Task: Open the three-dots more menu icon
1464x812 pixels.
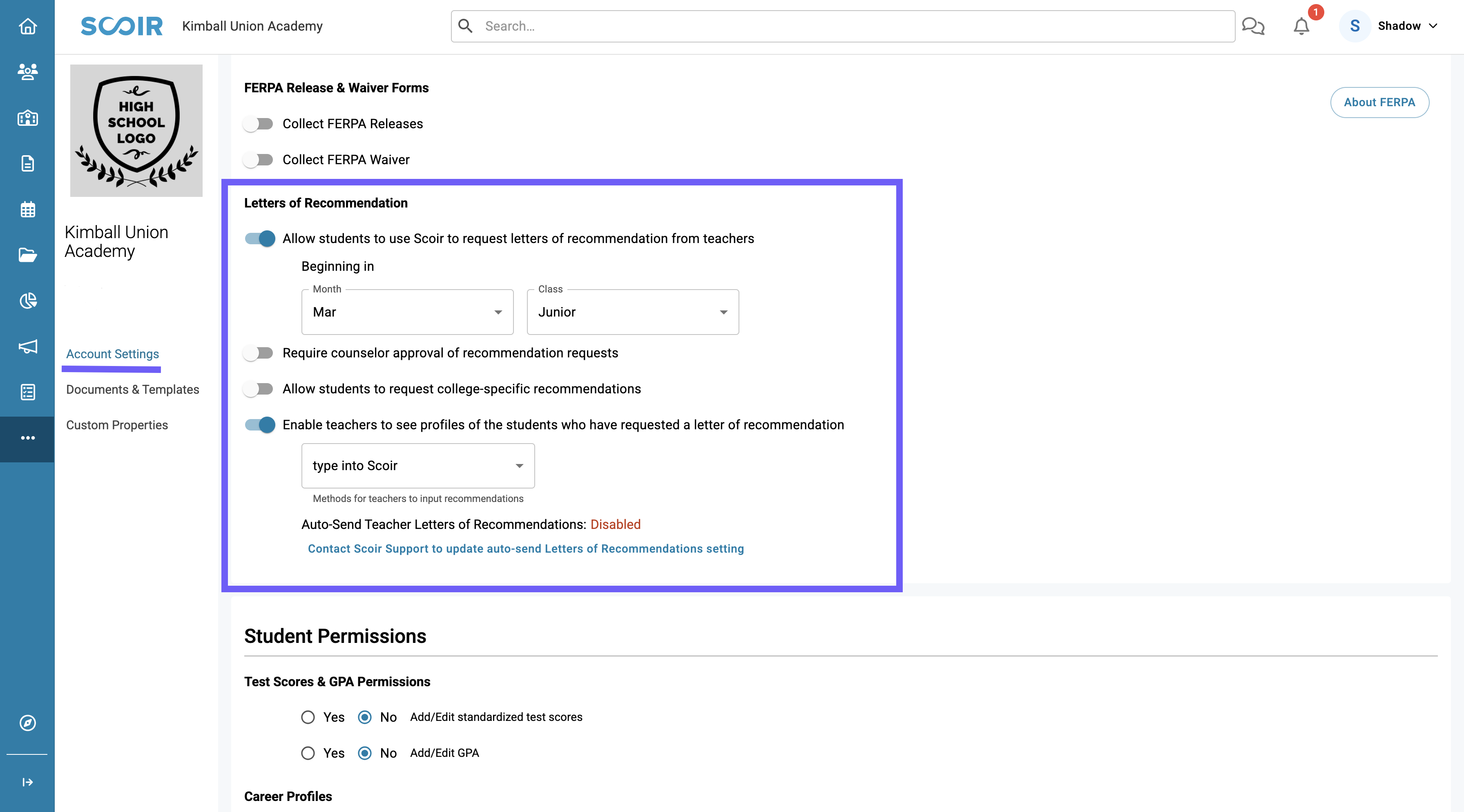Action: point(27,437)
